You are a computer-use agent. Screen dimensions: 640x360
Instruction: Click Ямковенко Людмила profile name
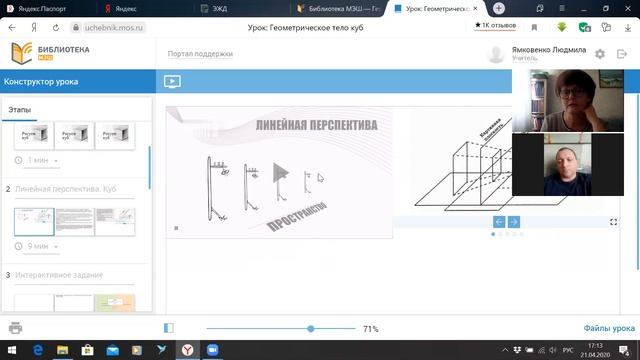[549, 50]
